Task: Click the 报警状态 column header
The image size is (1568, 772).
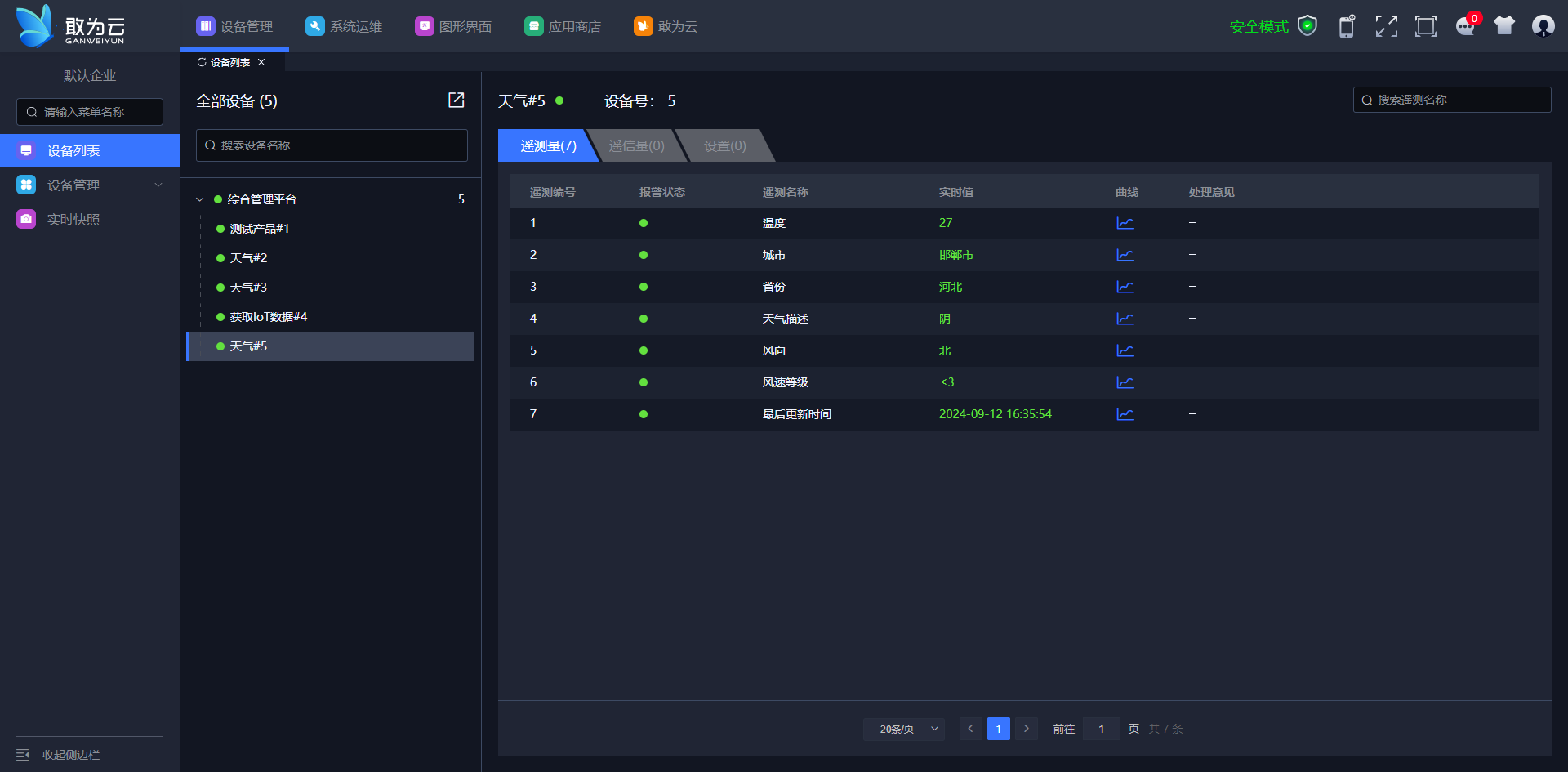Action: pos(662,192)
